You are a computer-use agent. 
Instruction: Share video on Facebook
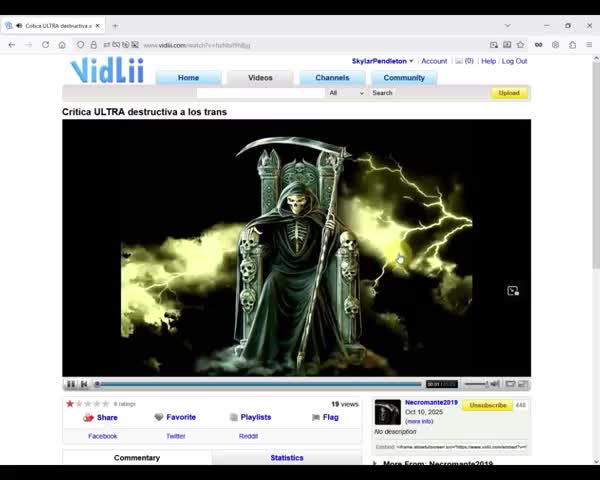coord(103,436)
